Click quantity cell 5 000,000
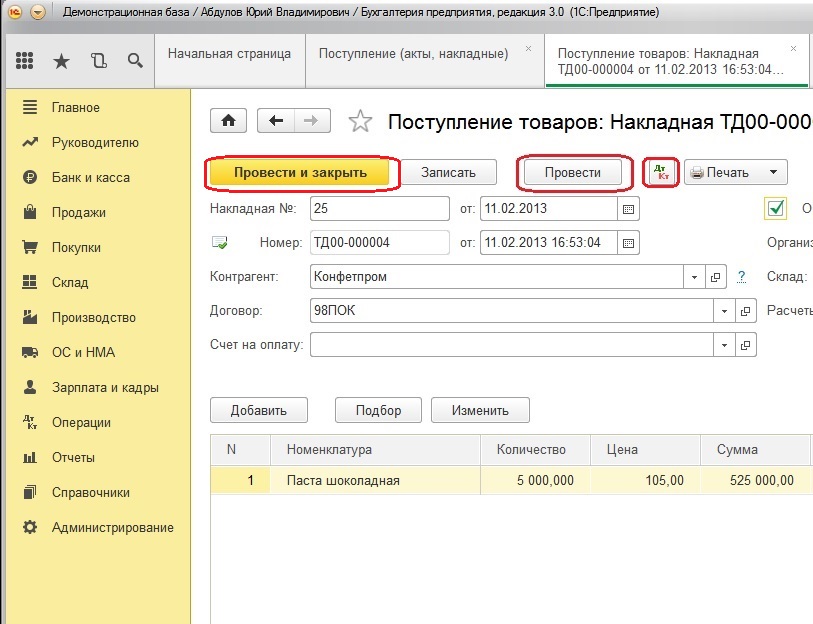813x624 pixels. 535,480
